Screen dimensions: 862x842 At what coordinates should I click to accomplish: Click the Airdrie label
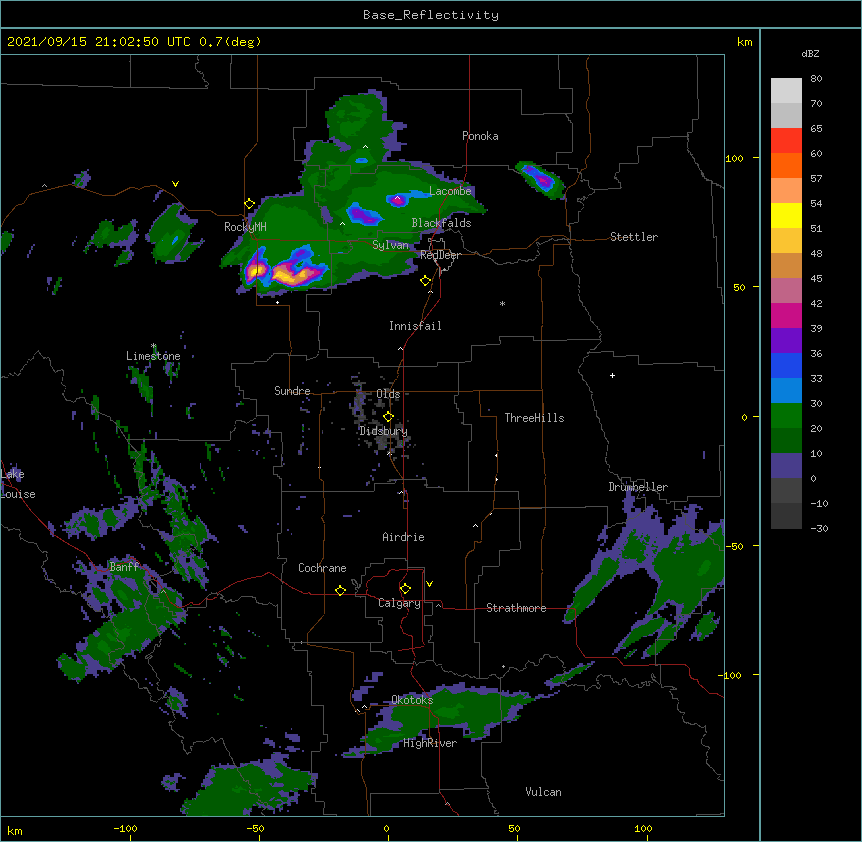click(403, 537)
